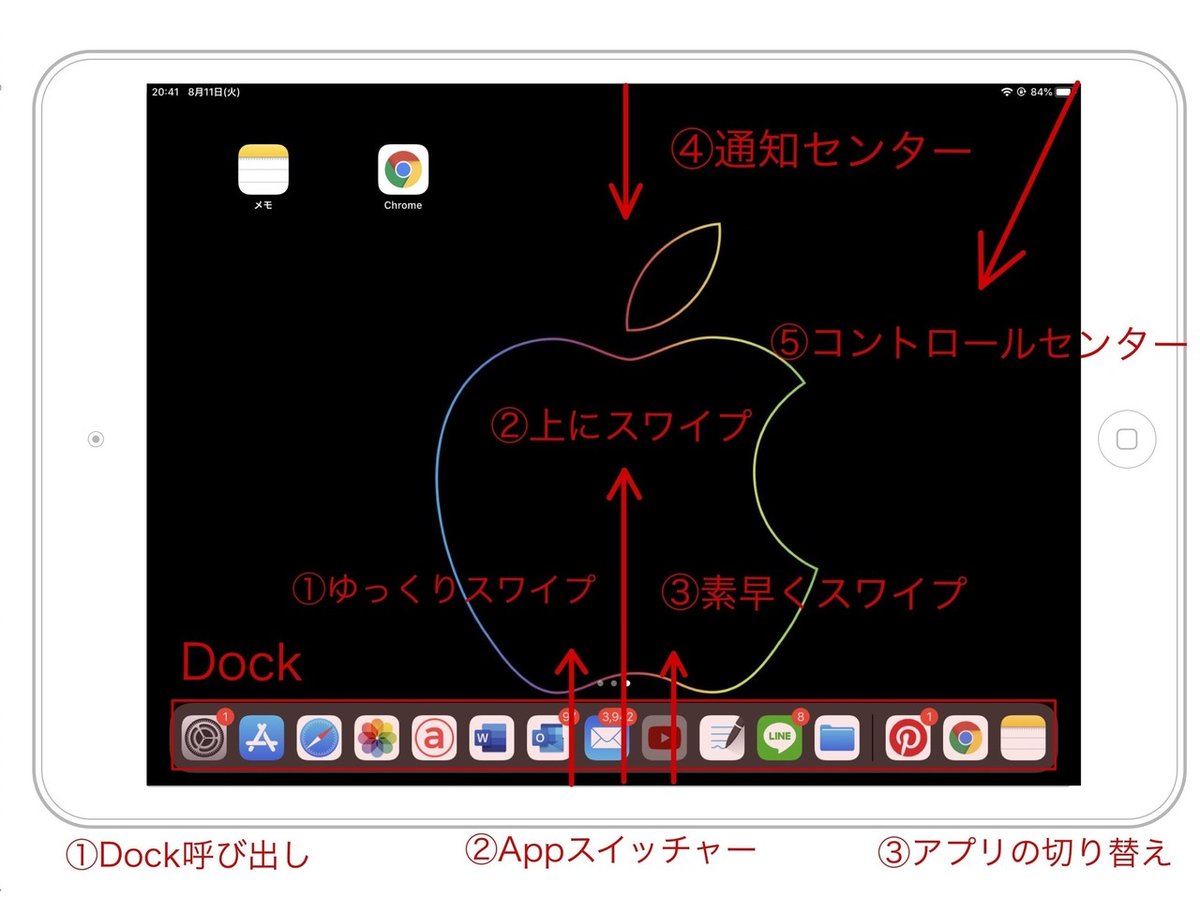Open the Files app

pyautogui.click(x=838, y=738)
